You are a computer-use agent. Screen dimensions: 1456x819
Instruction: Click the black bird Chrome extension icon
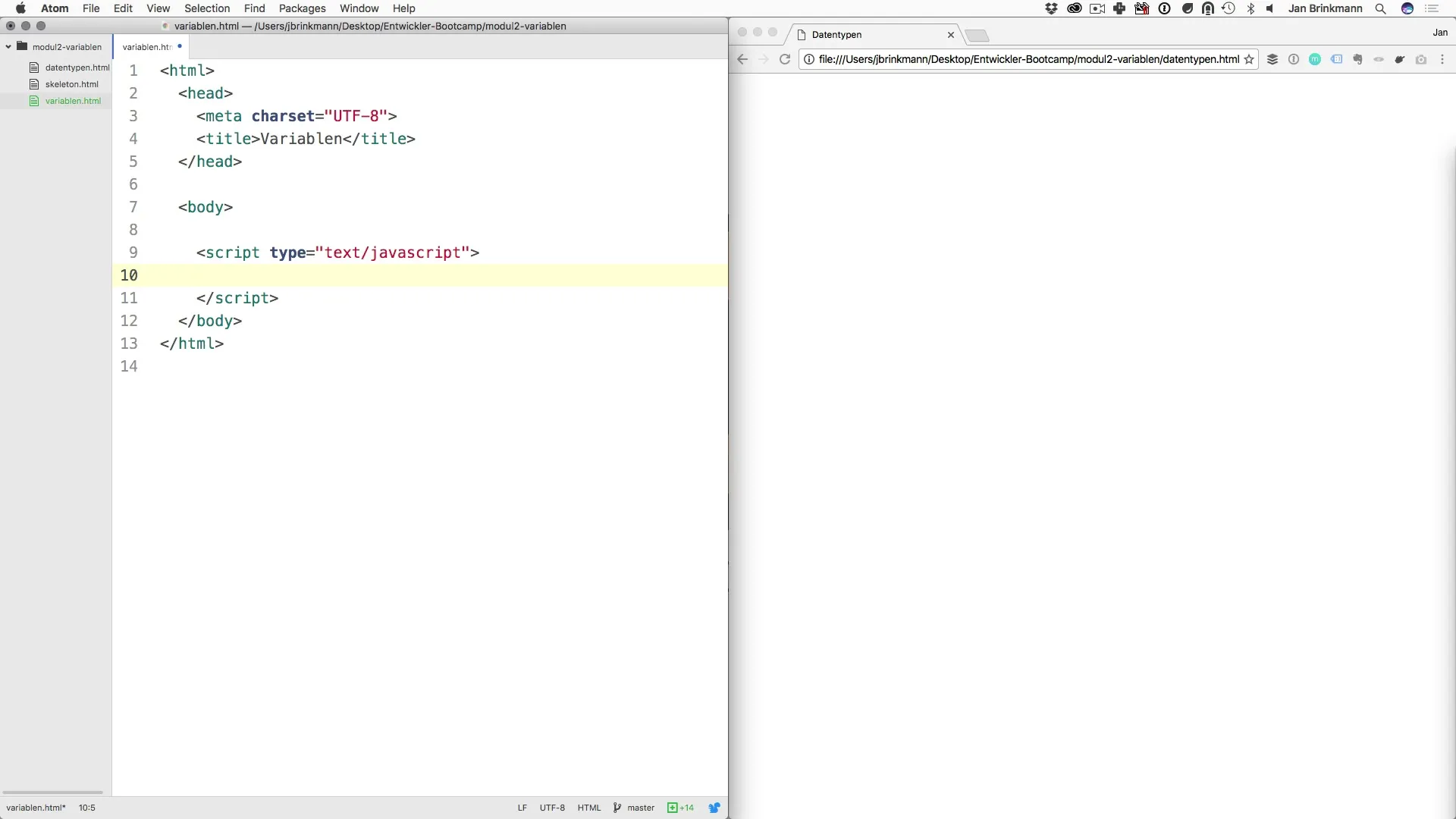(1400, 59)
